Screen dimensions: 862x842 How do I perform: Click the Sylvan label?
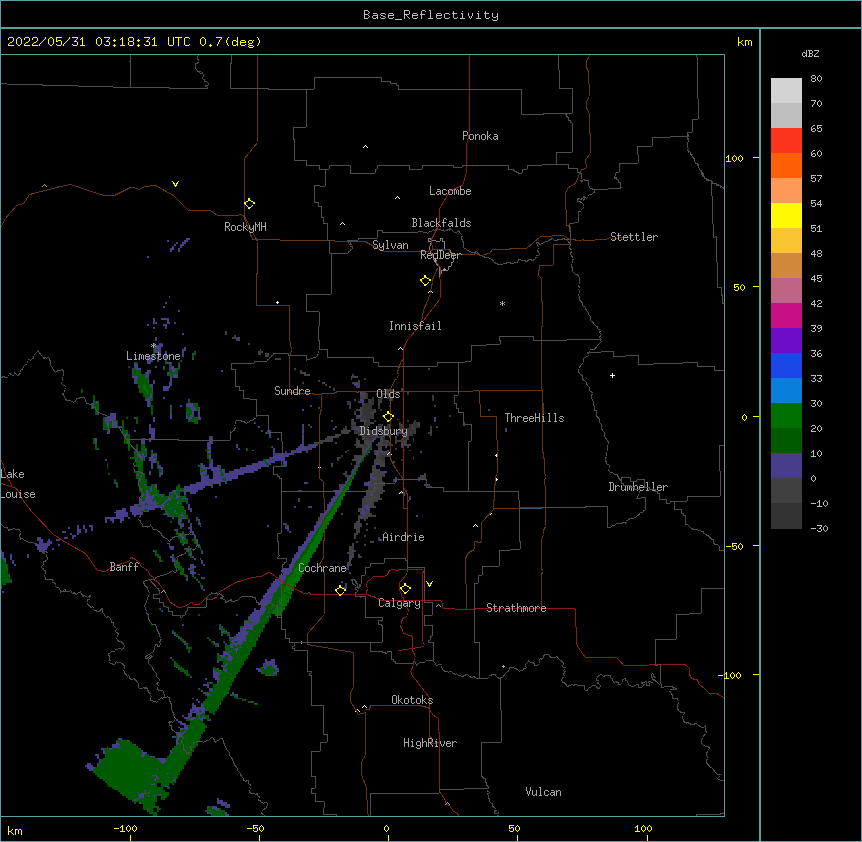[390, 245]
